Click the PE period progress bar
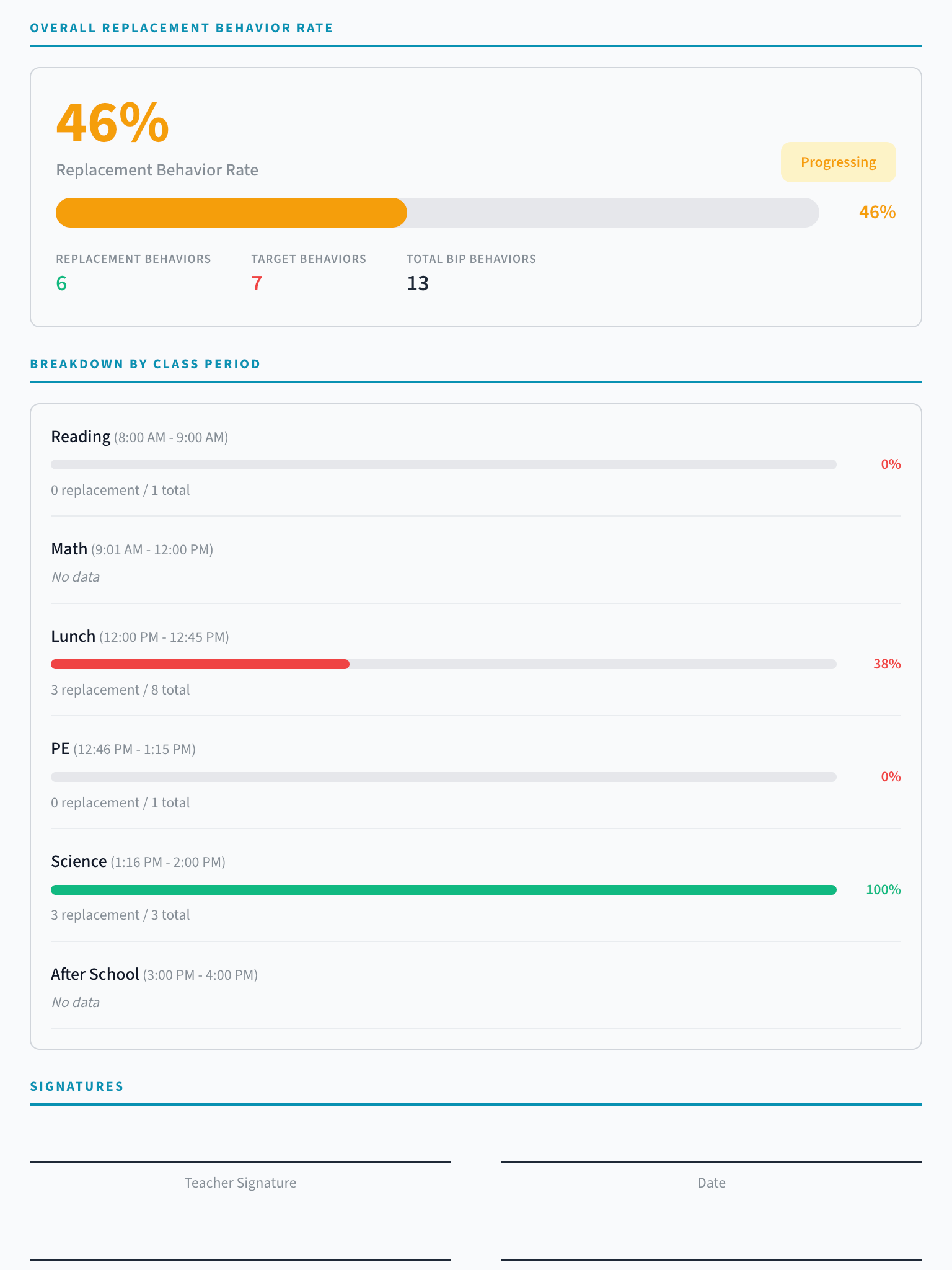The height and width of the screenshot is (1270, 952). (x=443, y=777)
